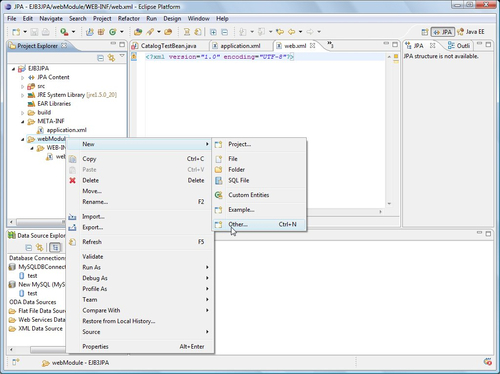500x374 pixels.
Task: Collapse the EJB3JPA project node
Action: [x=13, y=69]
